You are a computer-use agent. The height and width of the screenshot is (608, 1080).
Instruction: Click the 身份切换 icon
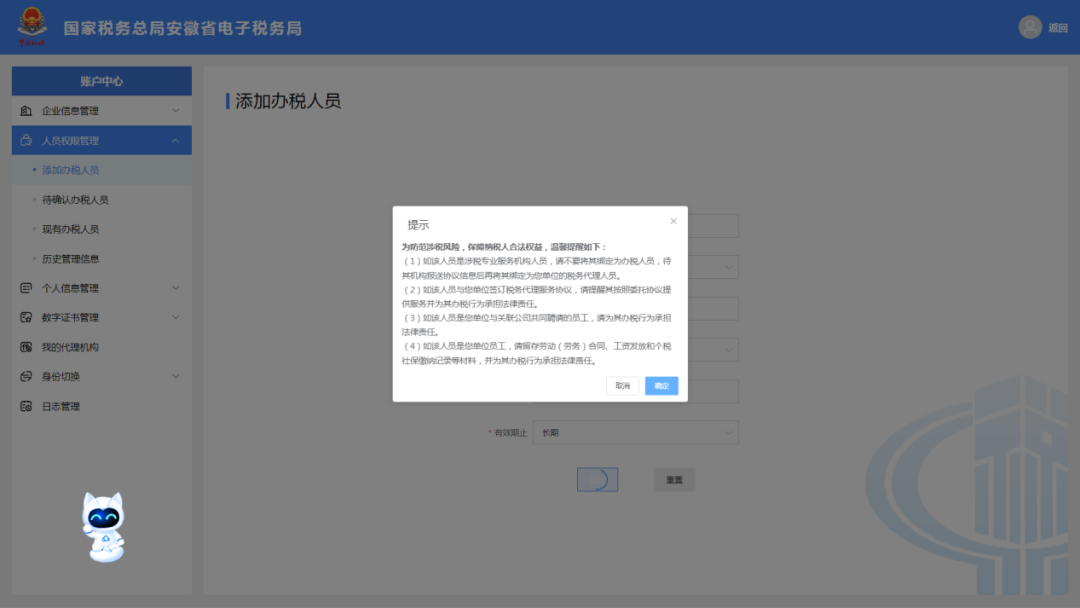tap(26, 377)
